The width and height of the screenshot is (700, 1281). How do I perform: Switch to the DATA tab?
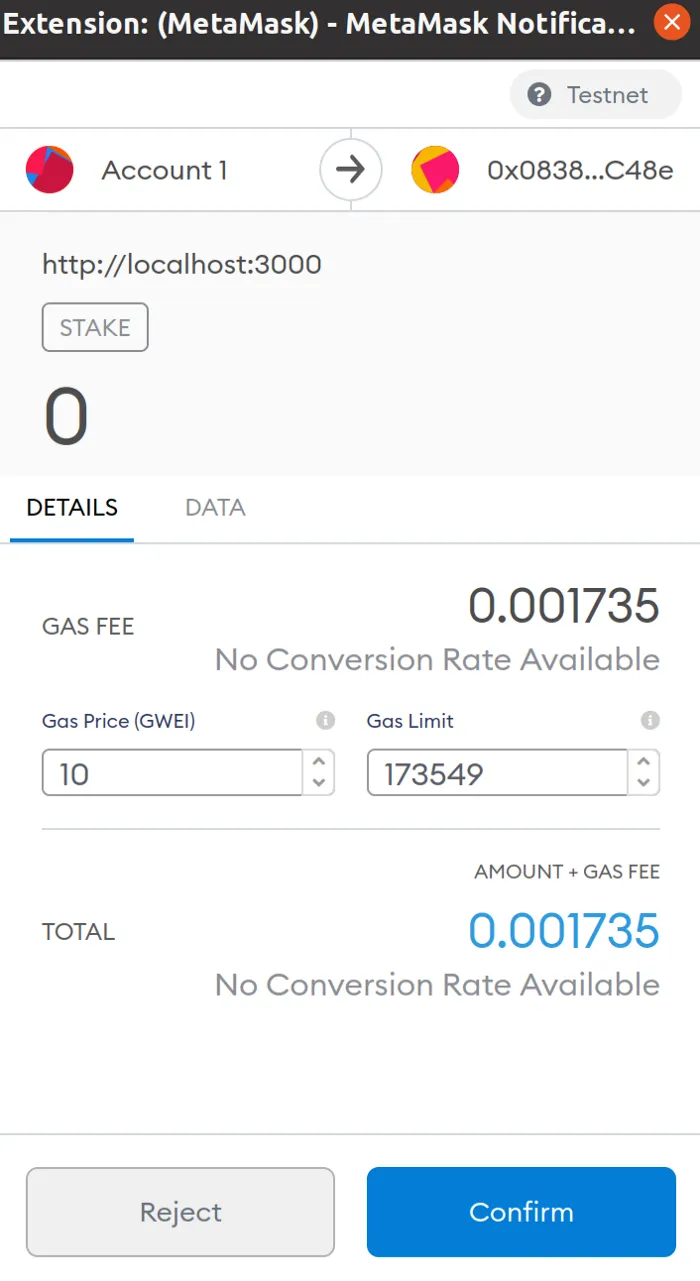(214, 508)
